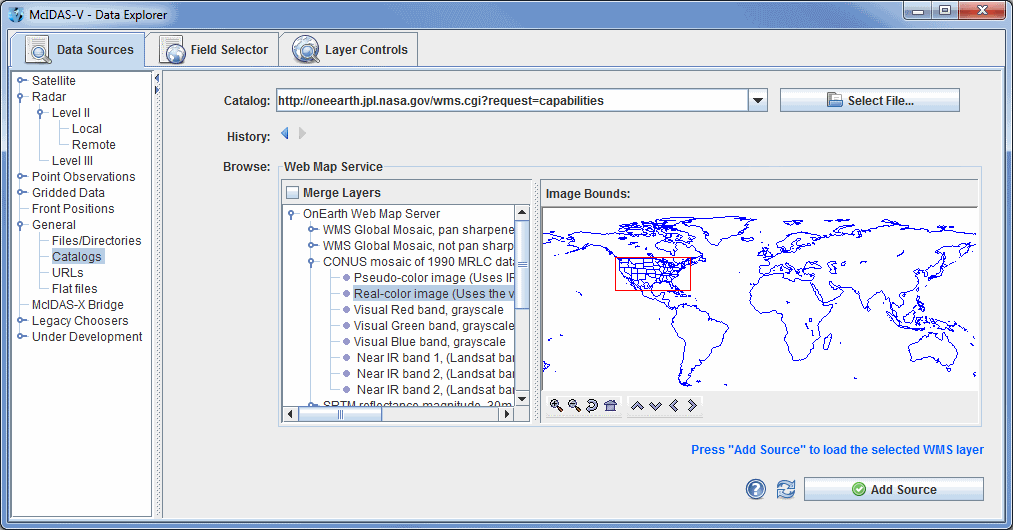Pan the map up with arrow icon

tap(636, 406)
